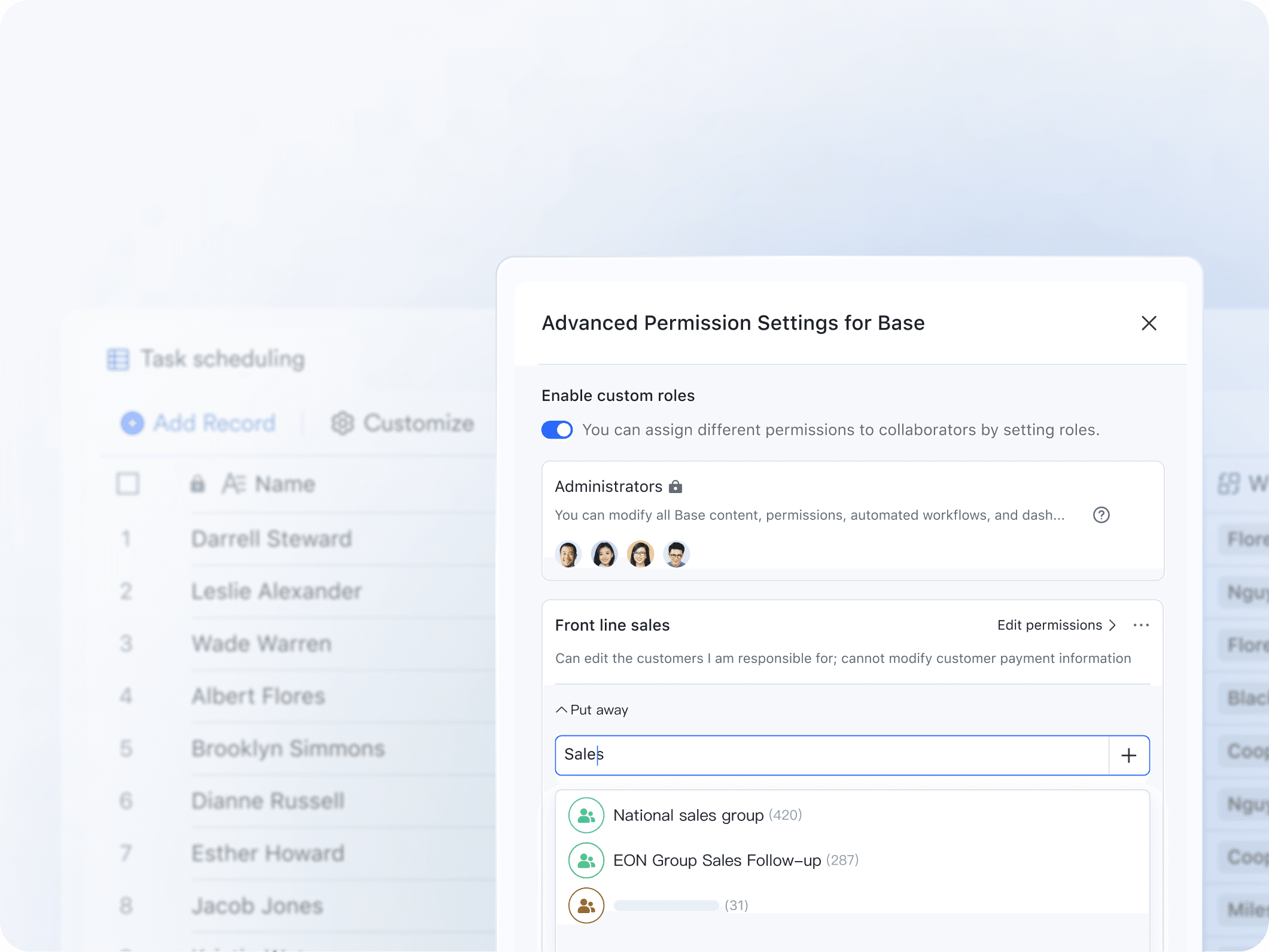The image size is (1269, 952).
Task: Click the brown group icon with 31 members
Action: coord(586,905)
